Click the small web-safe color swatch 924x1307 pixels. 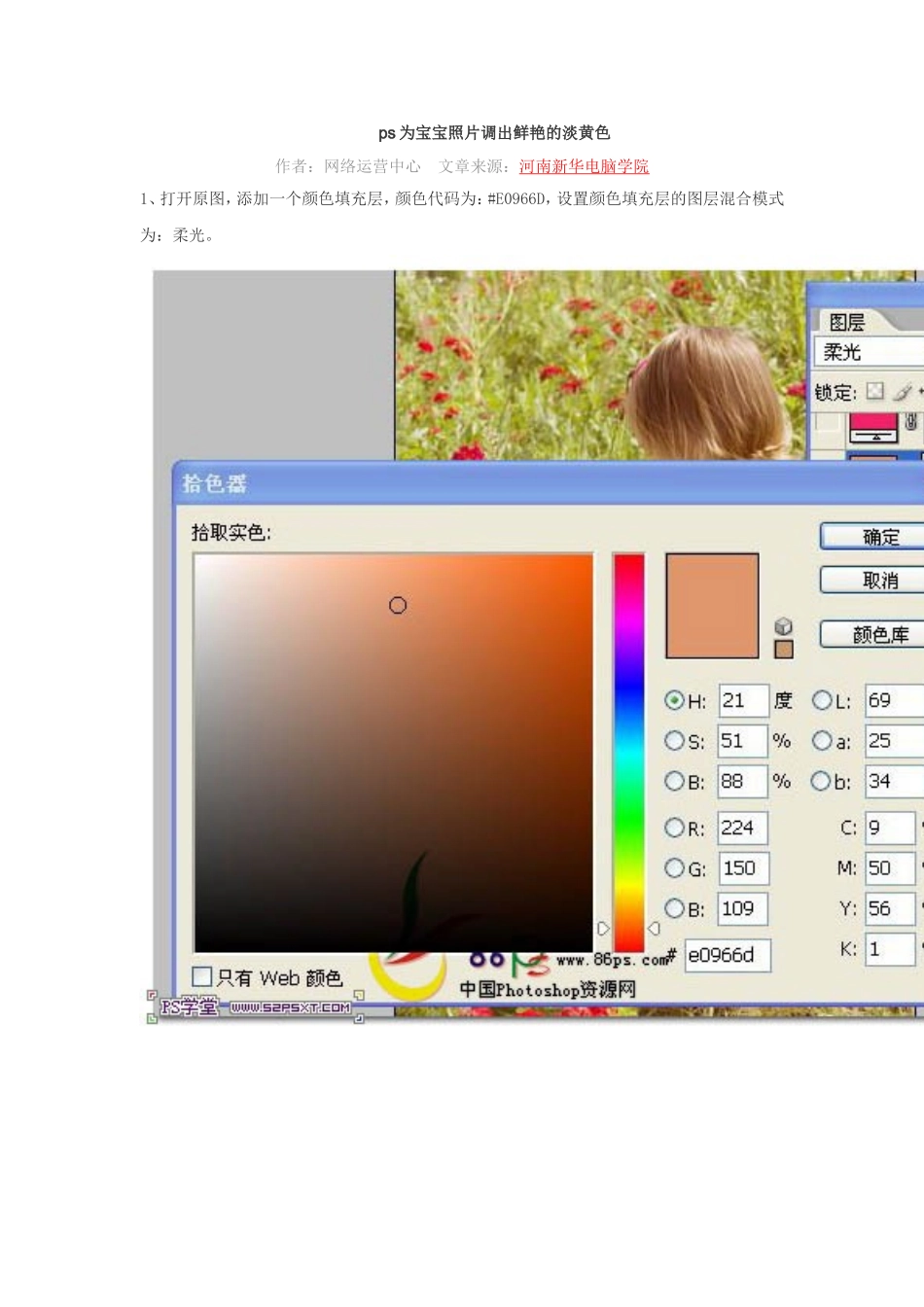click(x=784, y=650)
